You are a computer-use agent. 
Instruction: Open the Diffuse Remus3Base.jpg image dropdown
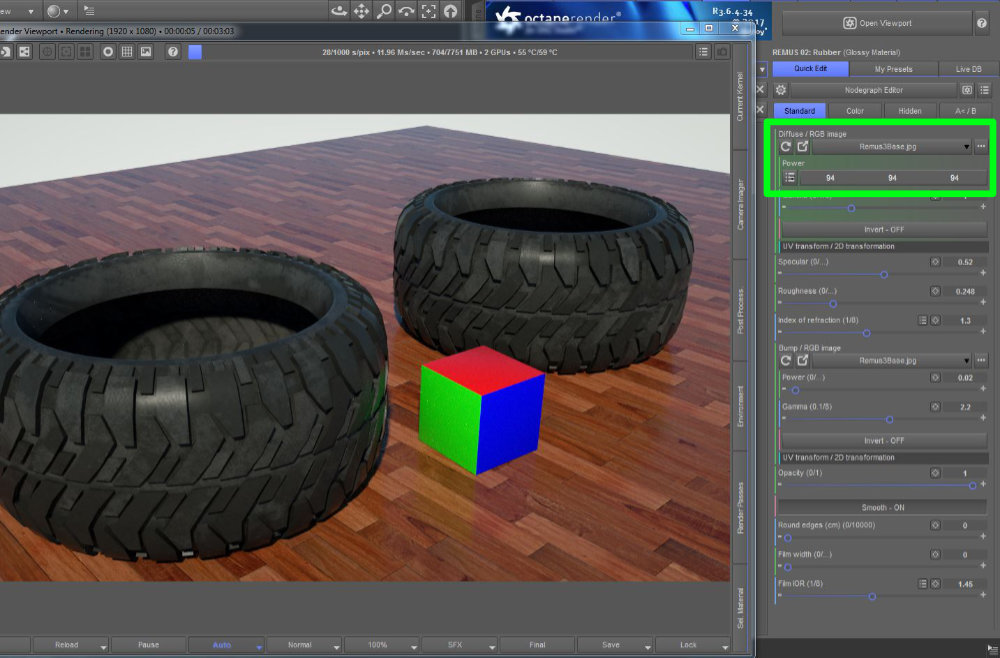[x=892, y=147]
